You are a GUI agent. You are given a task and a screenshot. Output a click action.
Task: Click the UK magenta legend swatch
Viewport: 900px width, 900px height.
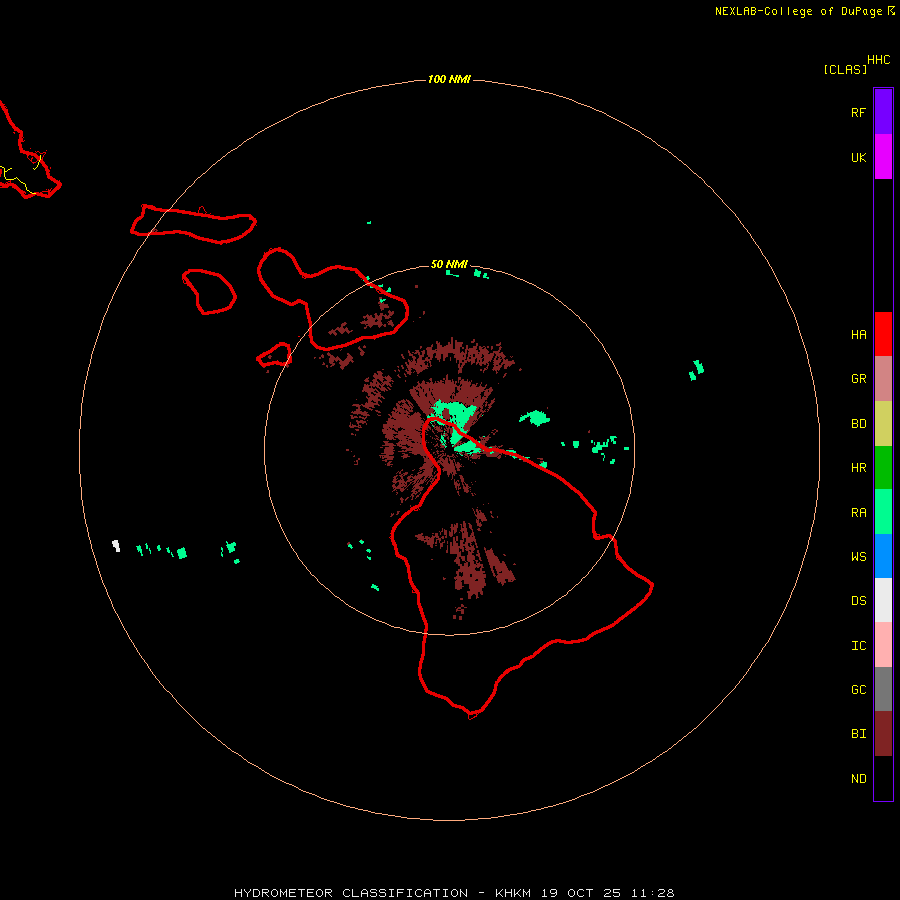tap(883, 157)
